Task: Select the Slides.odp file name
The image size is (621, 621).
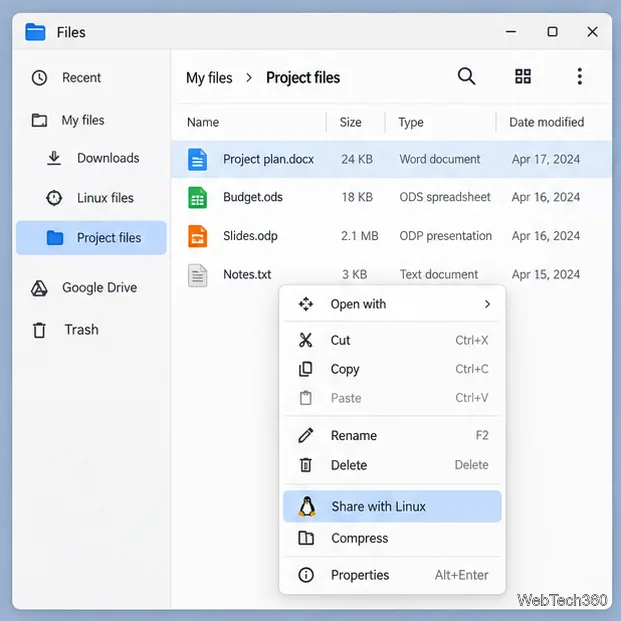Action: pos(250,236)
